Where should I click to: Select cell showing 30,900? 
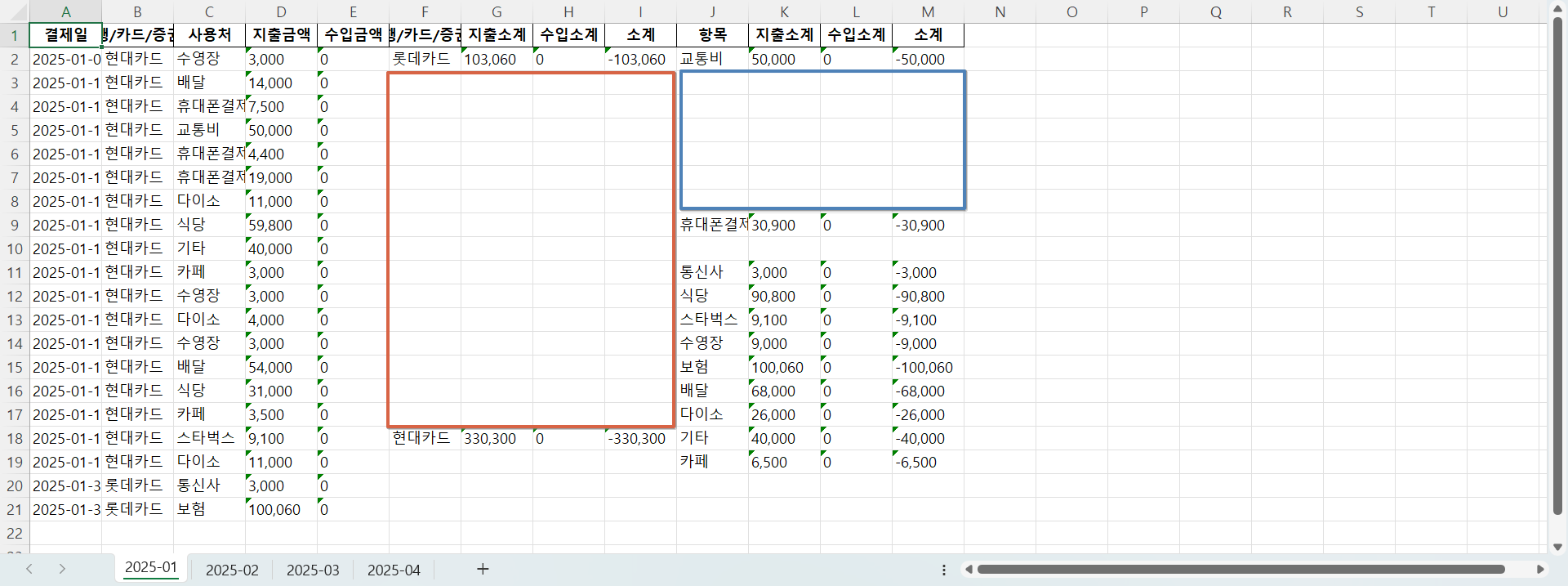784,225
